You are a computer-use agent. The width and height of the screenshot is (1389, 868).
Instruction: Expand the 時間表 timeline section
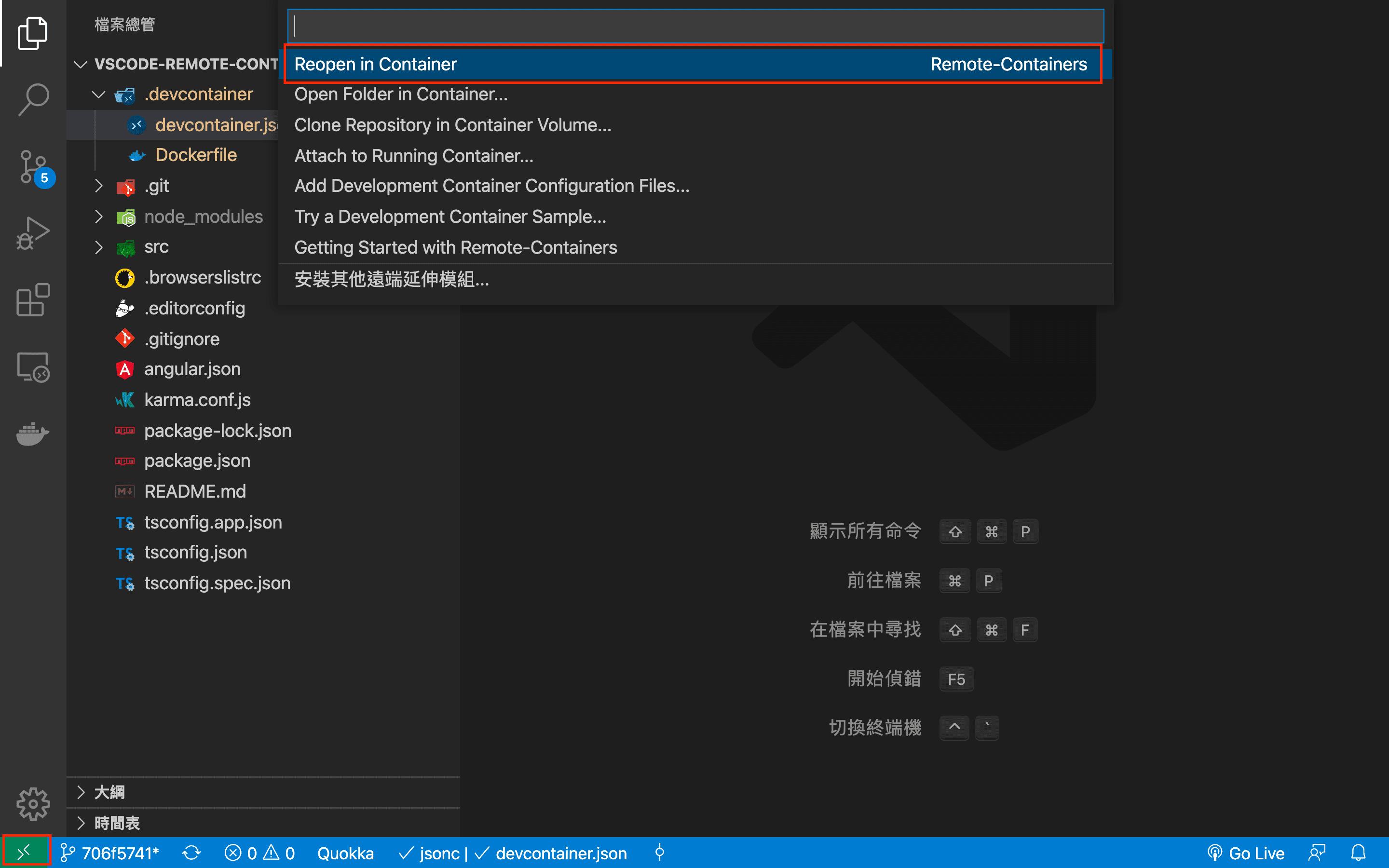[x=263, y=823]
